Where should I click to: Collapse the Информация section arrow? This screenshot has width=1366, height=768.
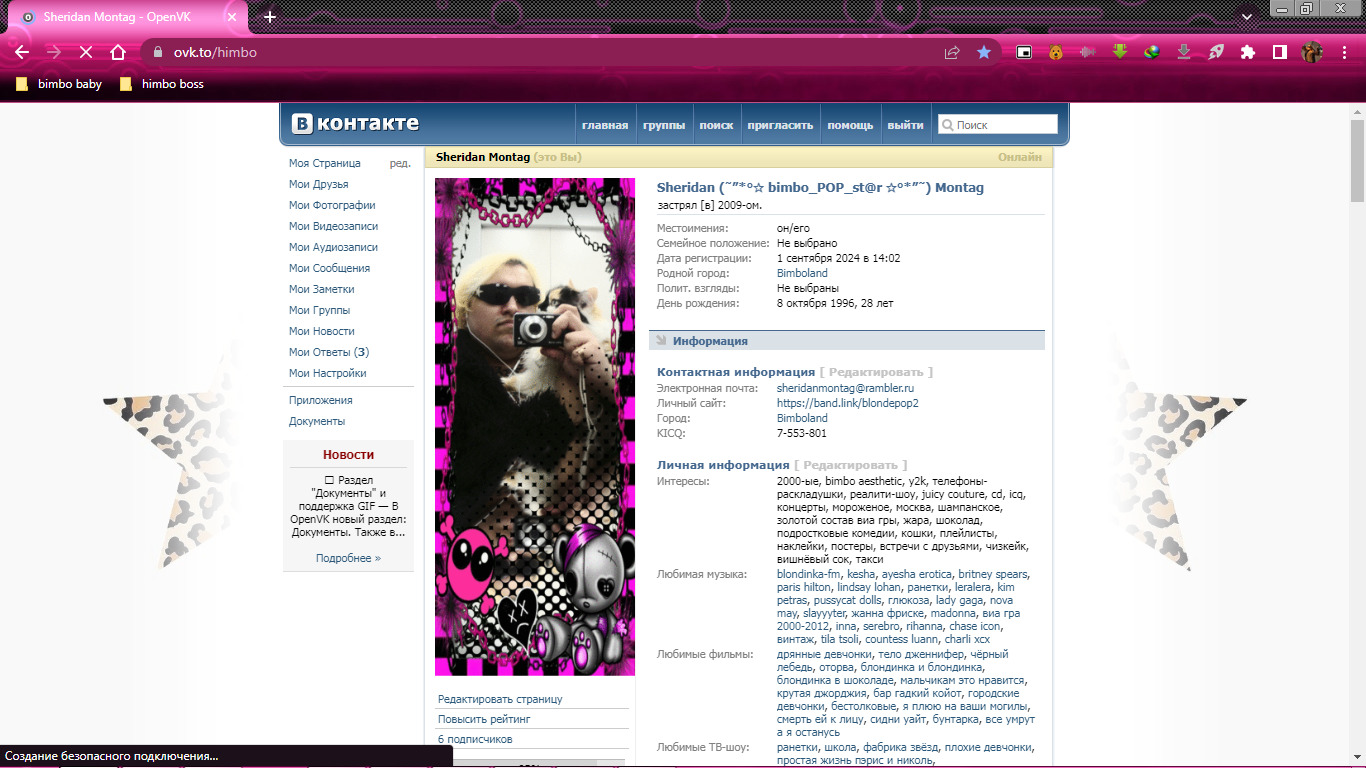click(x=661, y=341)
